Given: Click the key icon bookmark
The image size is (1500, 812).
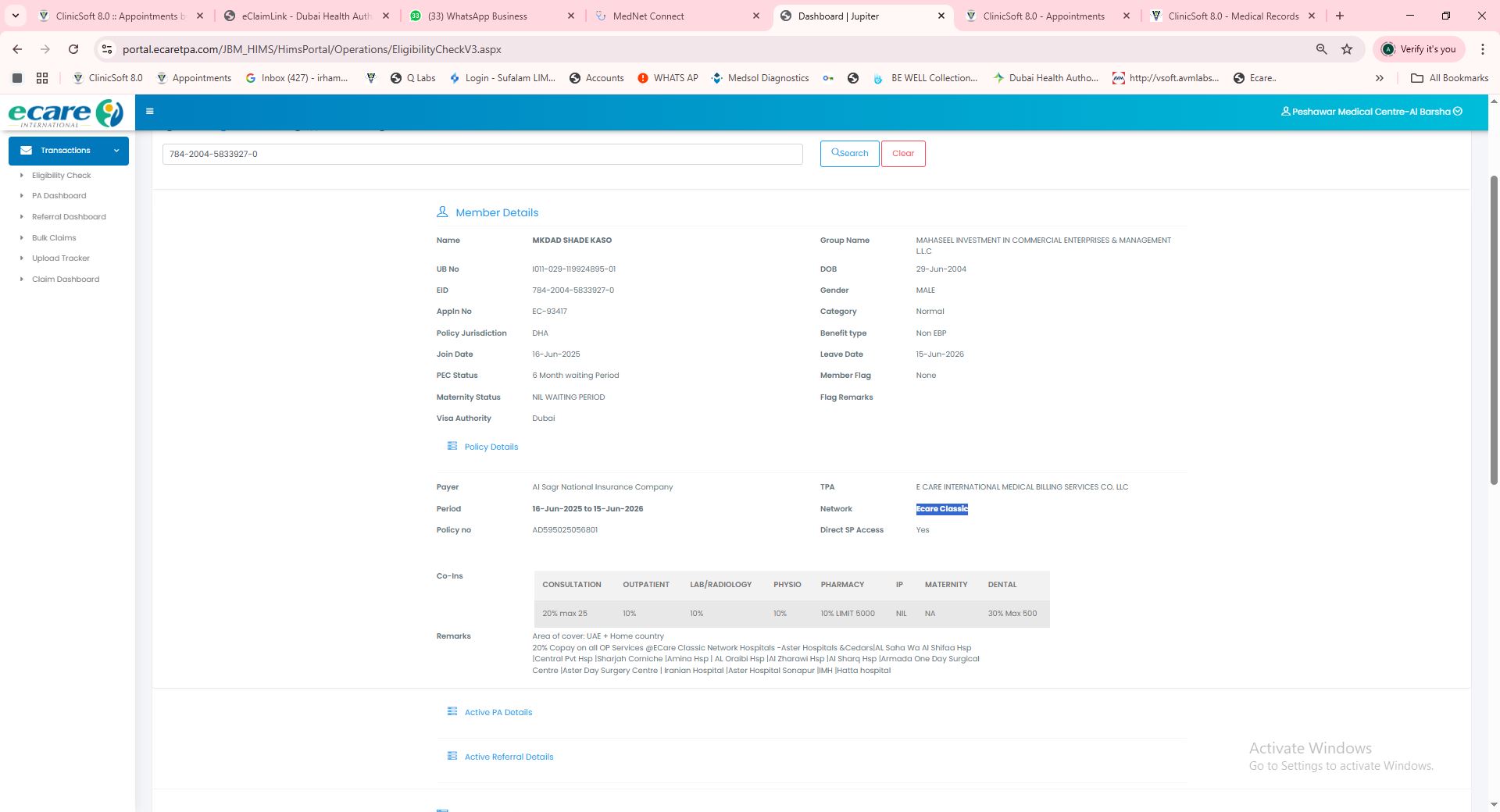Looking at the screenshot, I should coord(828,78).
